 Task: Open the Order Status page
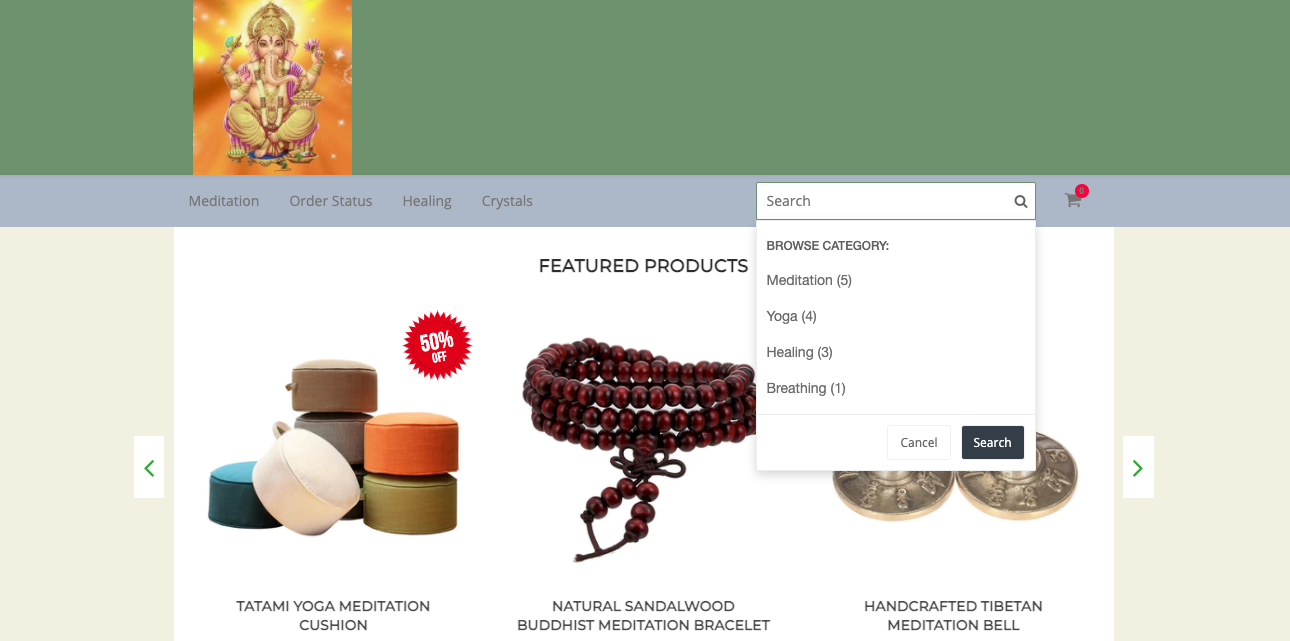pos(331,201)
